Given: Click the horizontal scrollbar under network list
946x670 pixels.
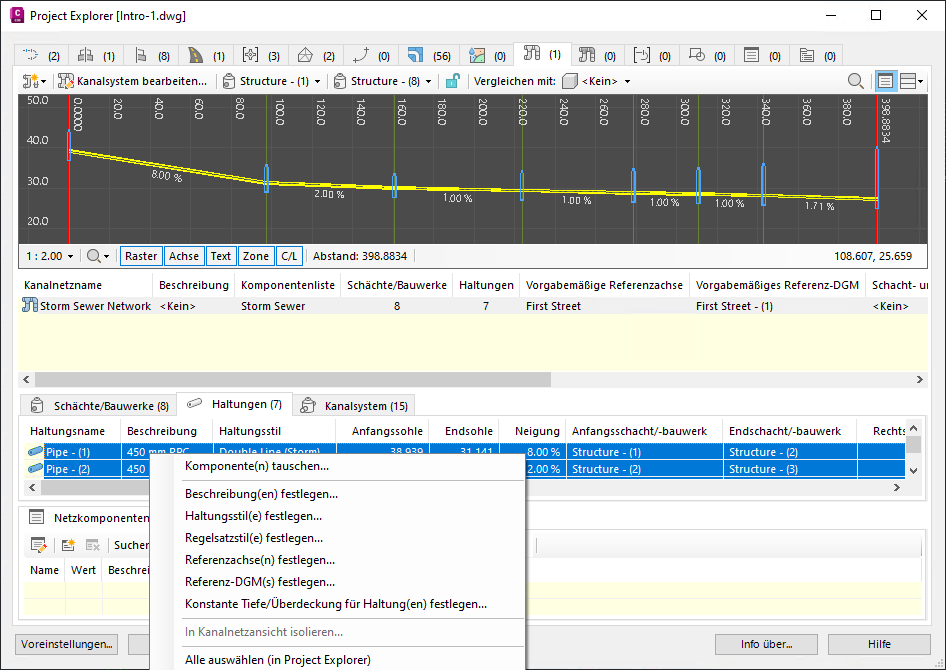Looking at the screenshot, I should coord(292,380).
